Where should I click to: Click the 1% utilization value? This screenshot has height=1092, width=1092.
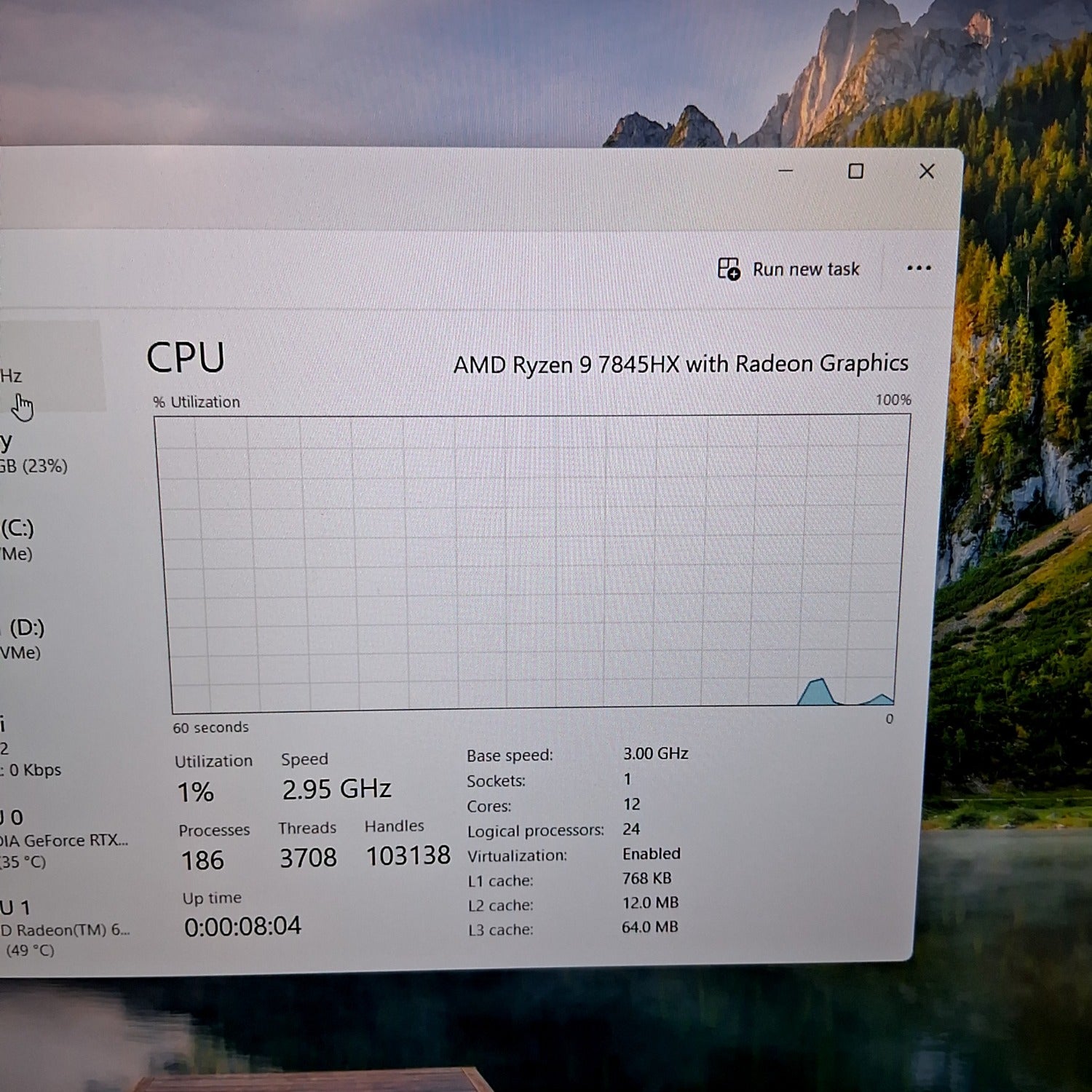pos(195,792)
